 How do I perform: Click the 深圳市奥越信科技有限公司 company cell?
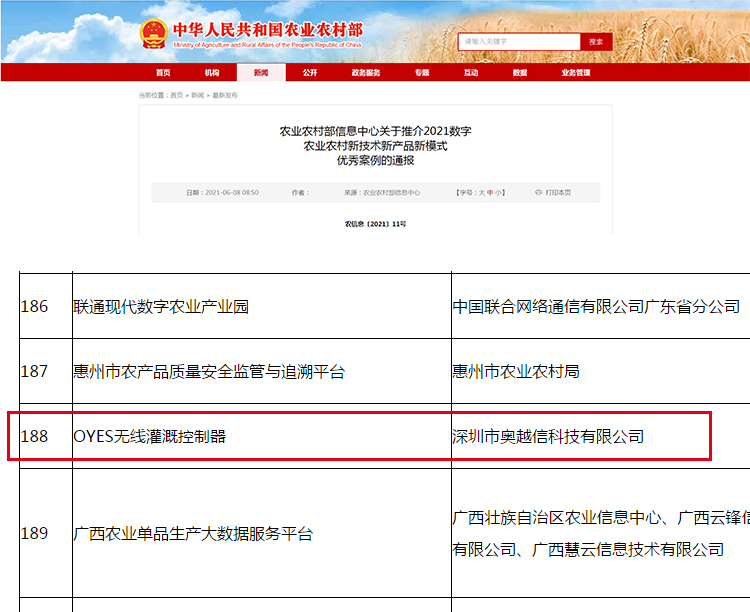(x=548, y=437)
